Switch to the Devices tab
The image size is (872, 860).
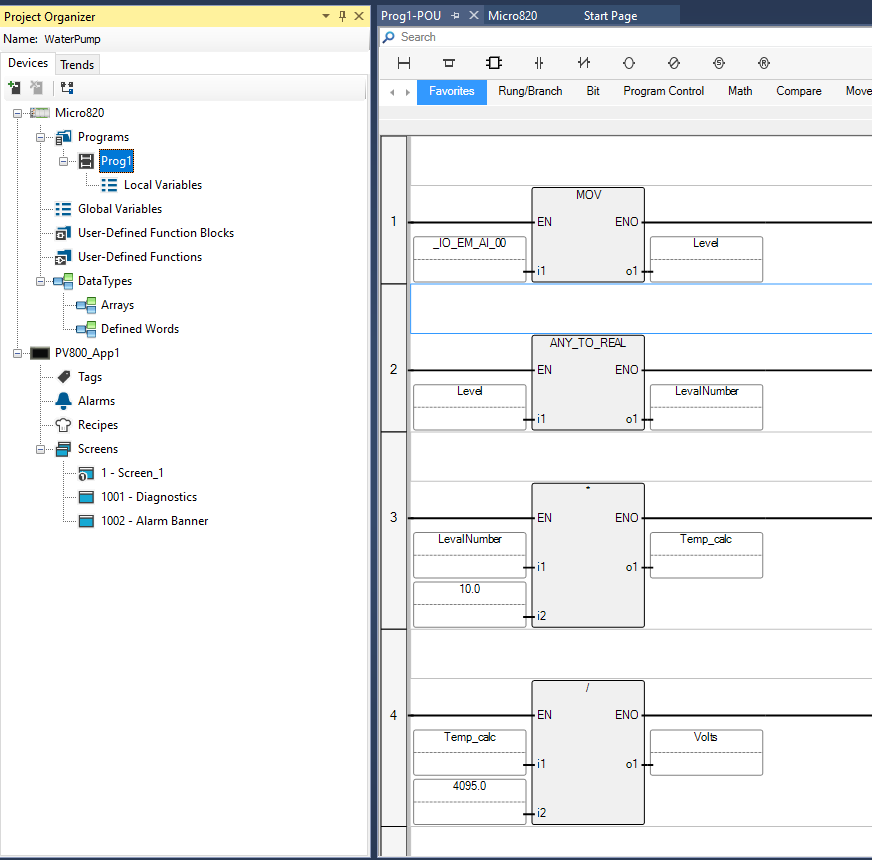pyautogui.click(x=28, y=63)
